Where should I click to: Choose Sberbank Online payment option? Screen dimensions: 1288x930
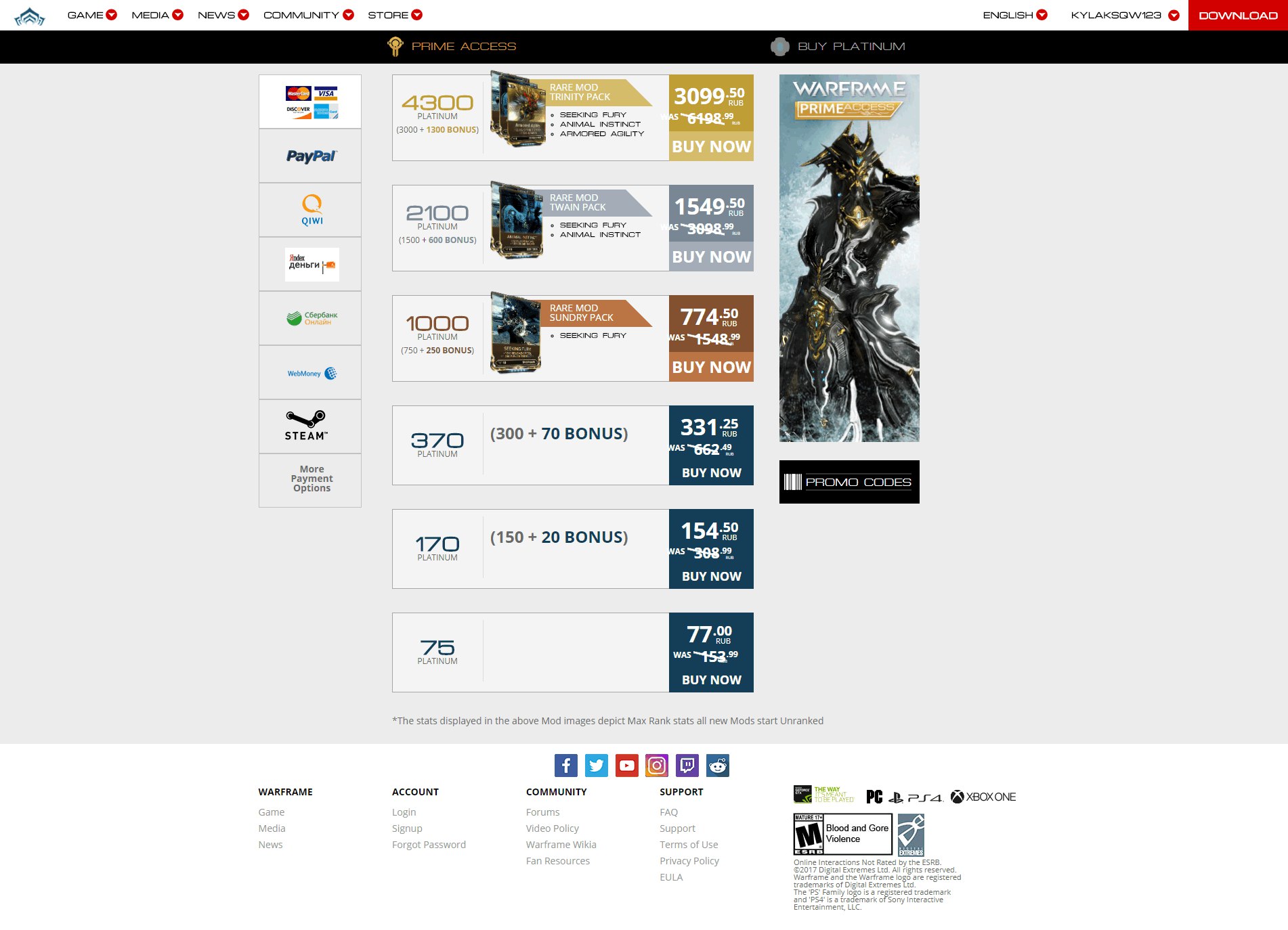[x=310, y=318]
